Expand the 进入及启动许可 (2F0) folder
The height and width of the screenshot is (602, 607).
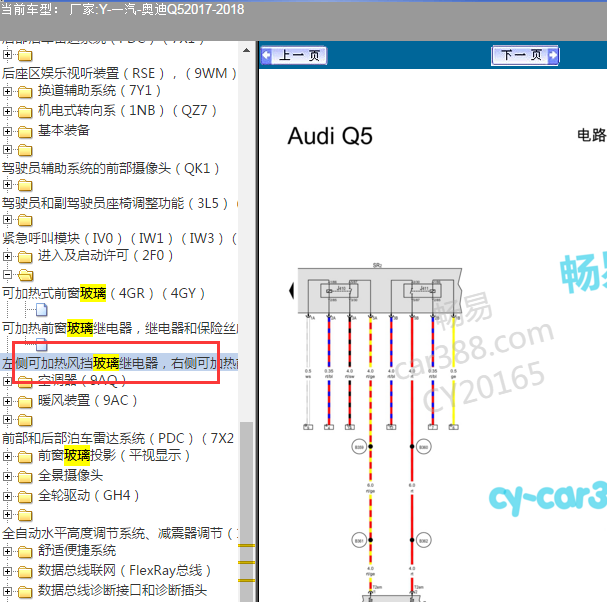coord(7,256)
